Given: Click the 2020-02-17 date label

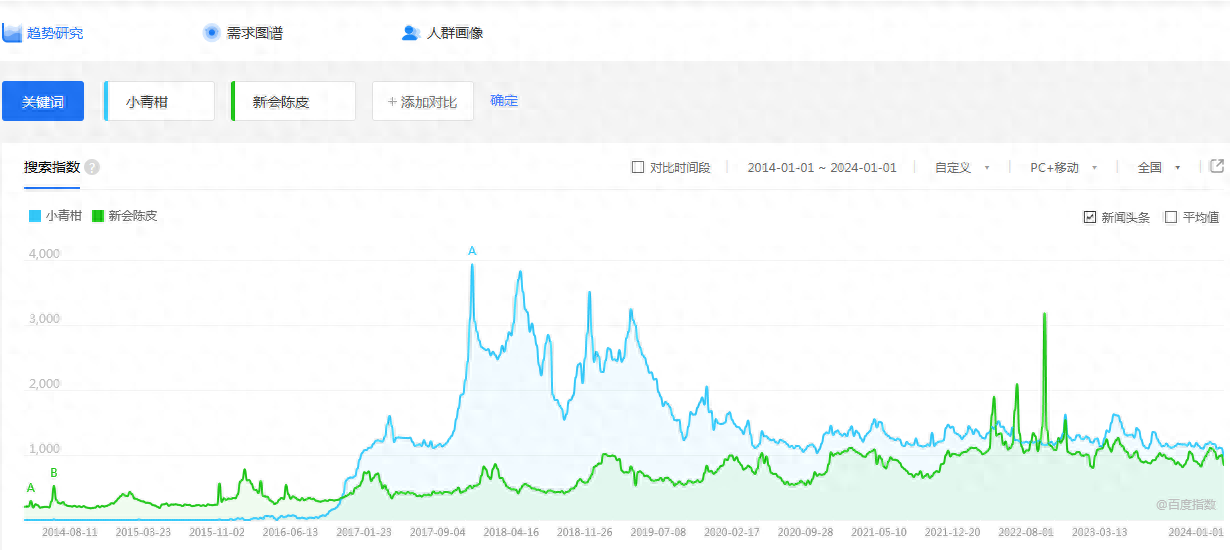Looking at the screenshot, I should point(732,532).
